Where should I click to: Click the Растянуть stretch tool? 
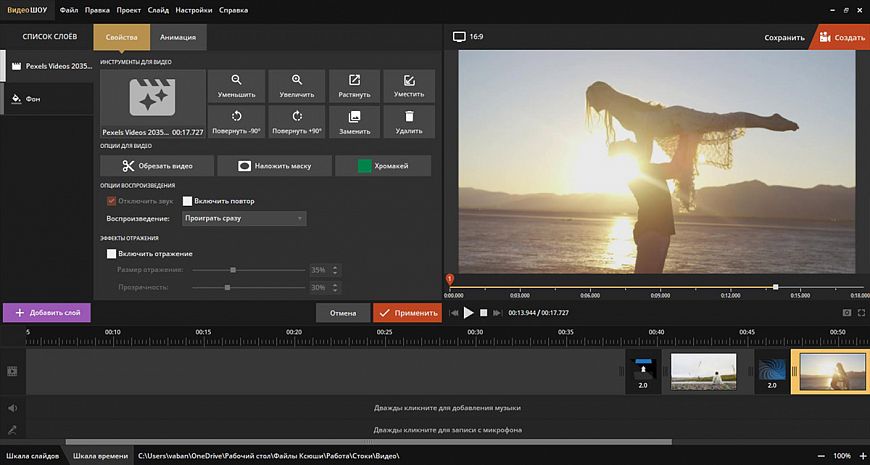pyautogui.click(x=354, y=86)
